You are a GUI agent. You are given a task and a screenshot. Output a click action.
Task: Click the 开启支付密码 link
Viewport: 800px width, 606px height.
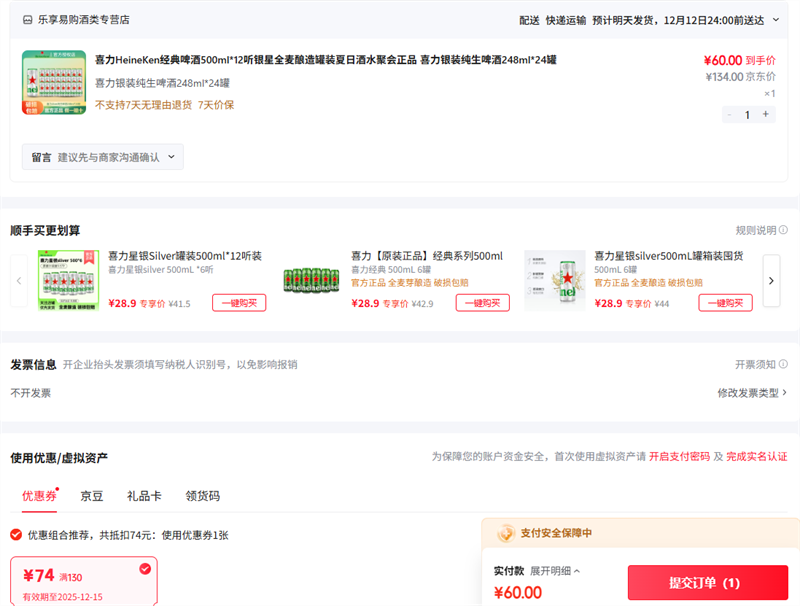pos(679,456)
